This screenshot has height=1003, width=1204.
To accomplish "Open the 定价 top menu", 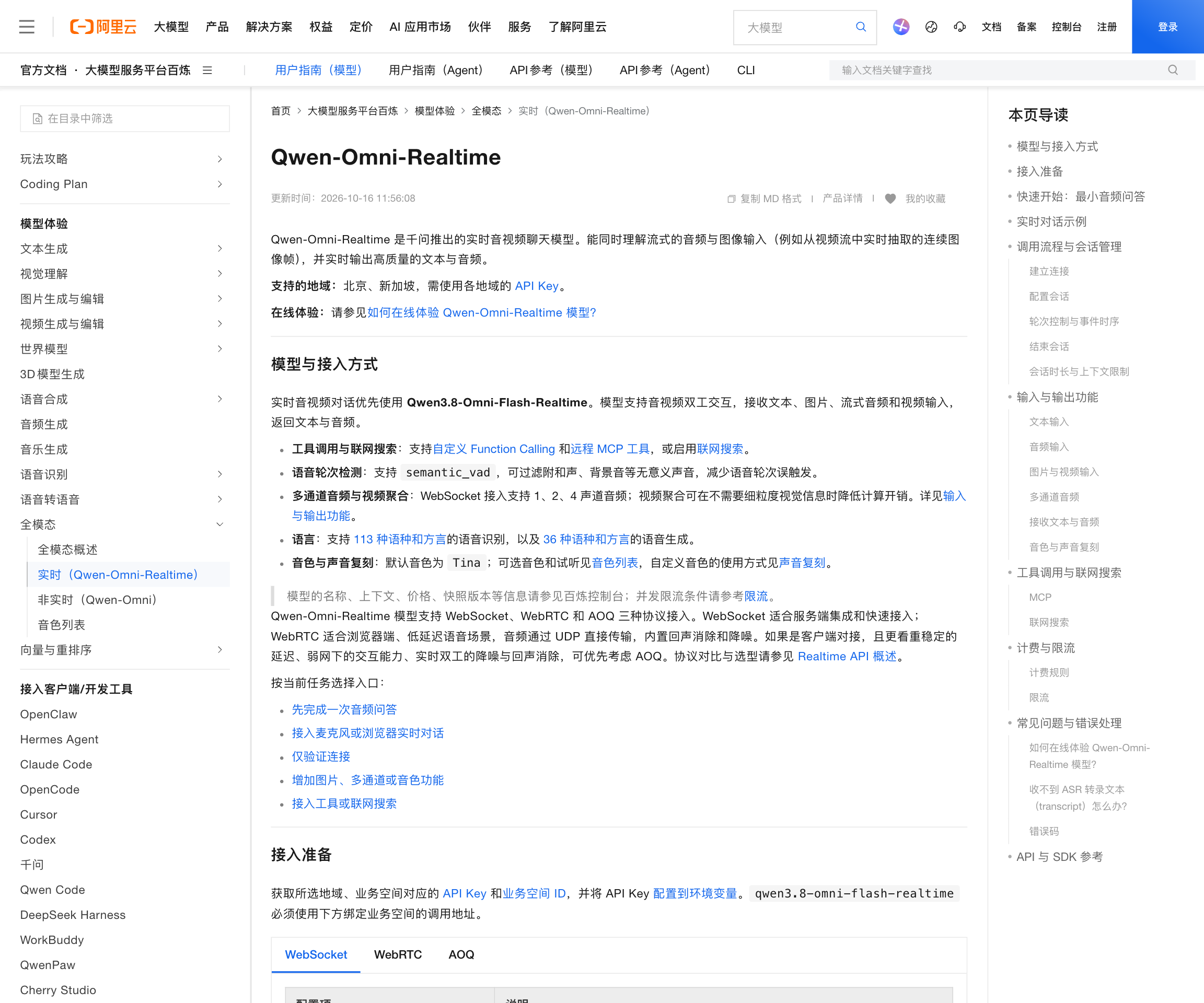I will tap(361, 27).
